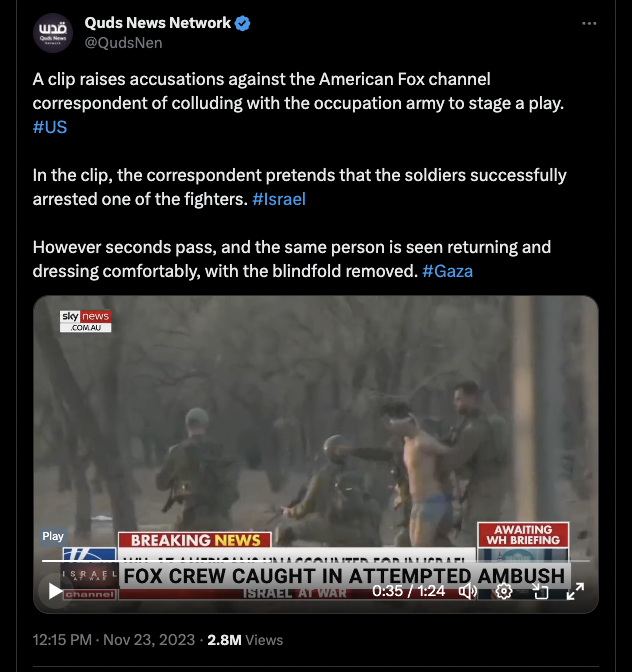Play the video with the round play button

pos(56,591)
